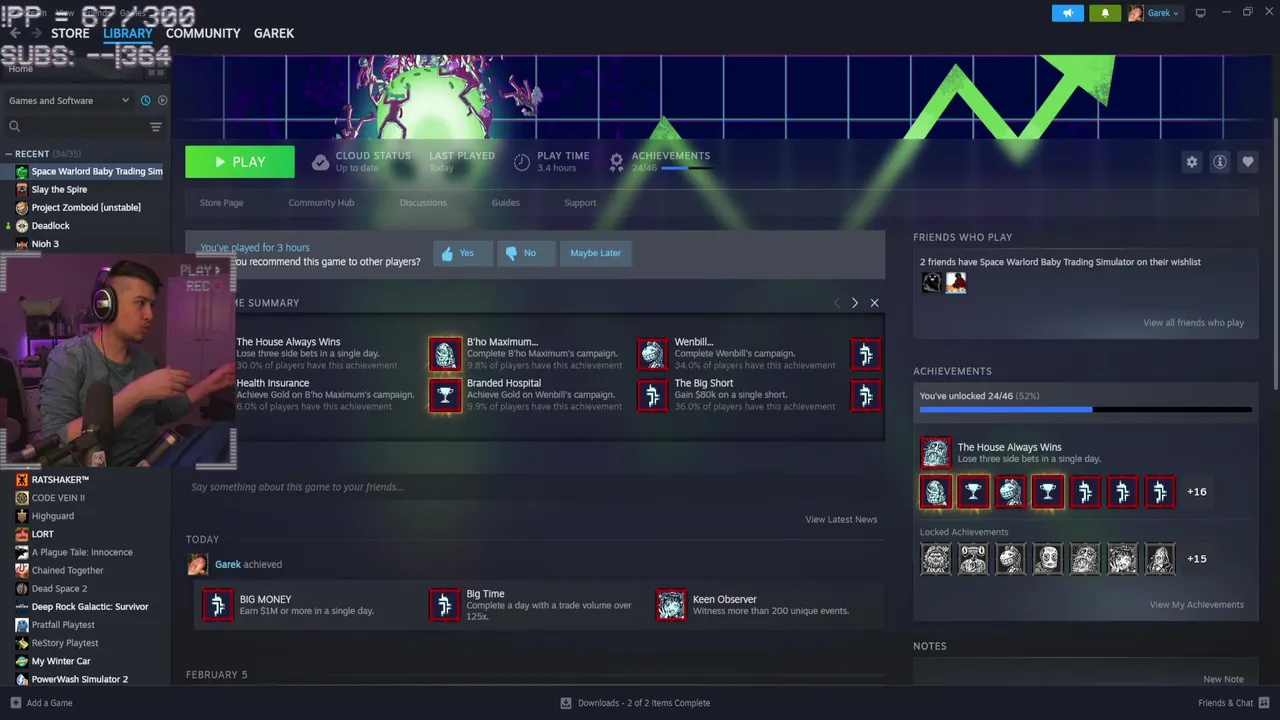Expand Games and Software filter dropdown
This screenshot has width=1280, height=720.
coord(69,100)
